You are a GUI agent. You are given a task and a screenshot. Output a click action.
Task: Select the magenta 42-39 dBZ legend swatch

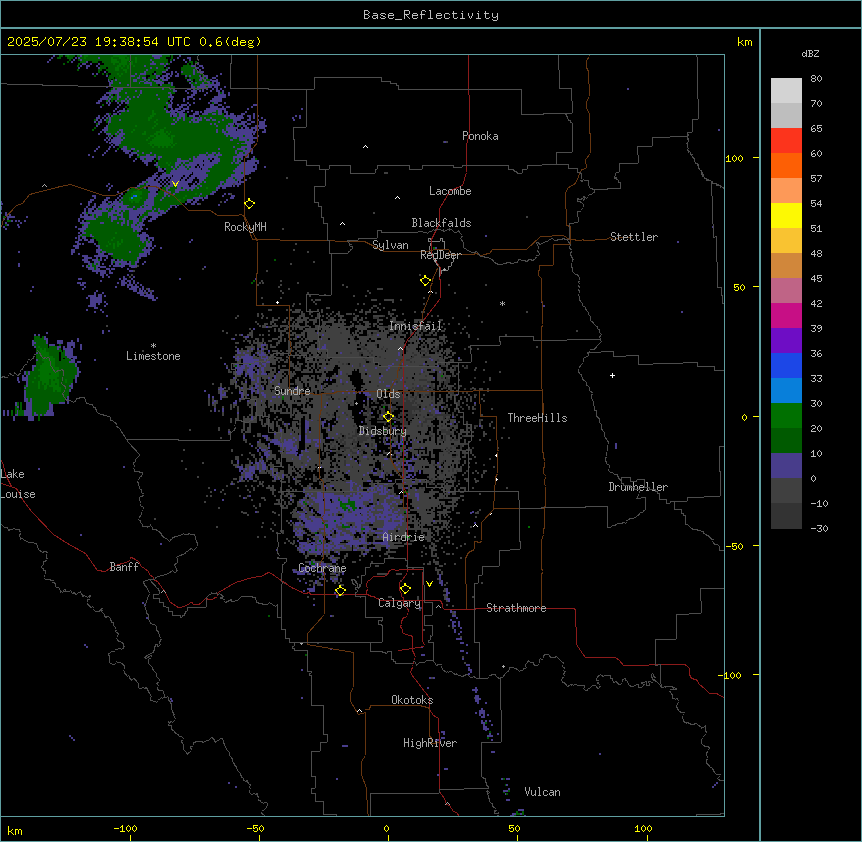coord(786,315)
